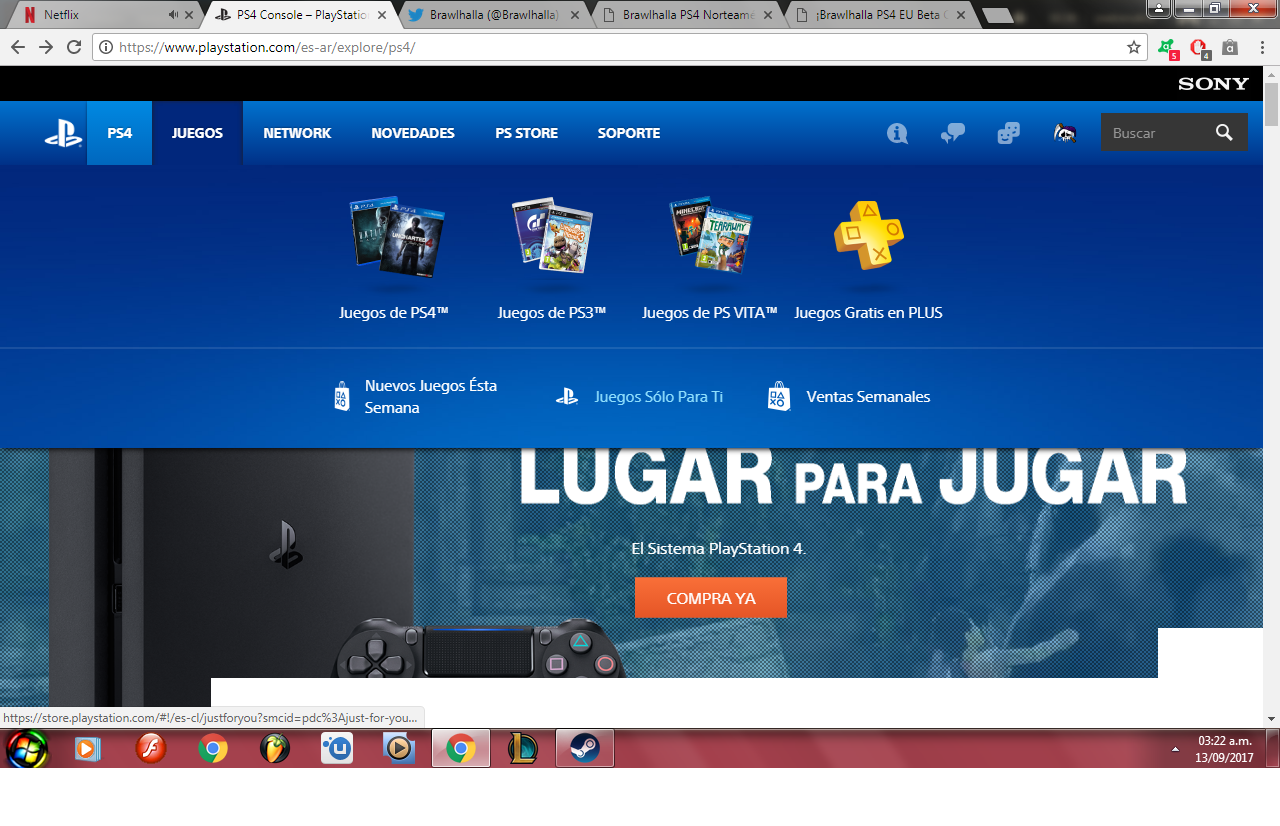Open Juegos de PS3 game covers thumbnail
This screenshot has width=1280, height=826.
click(x=552, y=236)
